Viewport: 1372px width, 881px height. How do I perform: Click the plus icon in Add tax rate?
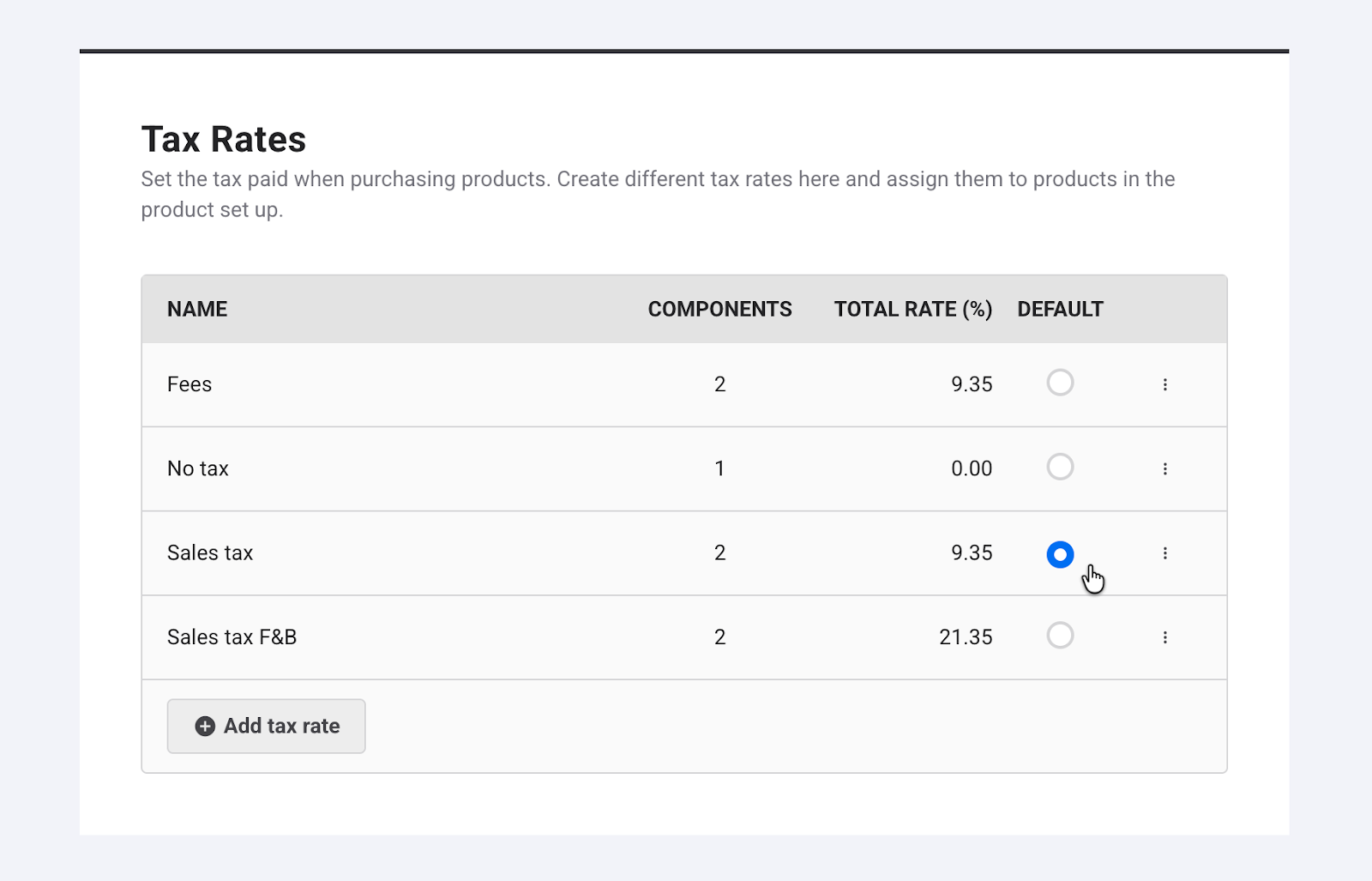tap(205, 727)
